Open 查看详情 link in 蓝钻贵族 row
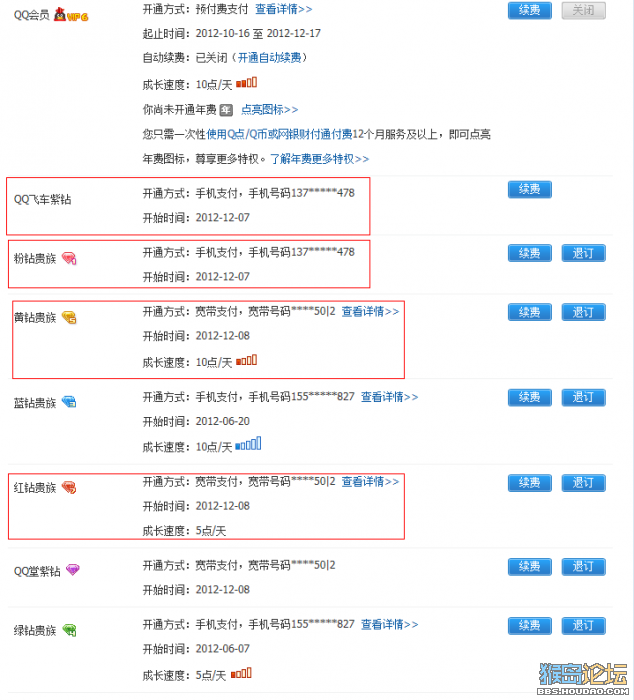Viewport: 634px width, 700px height. point(389,396)
